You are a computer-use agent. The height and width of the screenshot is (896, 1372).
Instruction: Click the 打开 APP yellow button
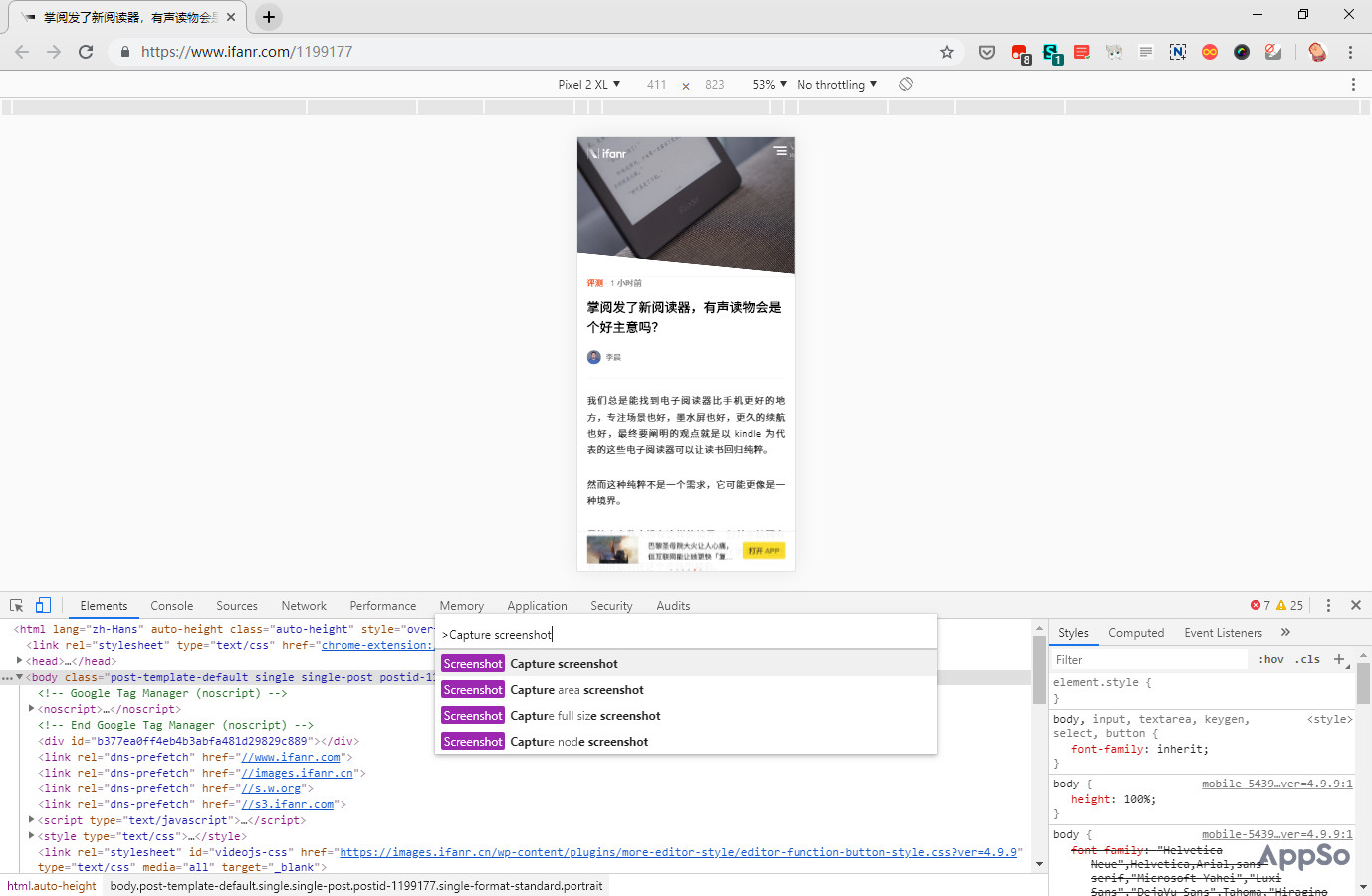[763, 549]
